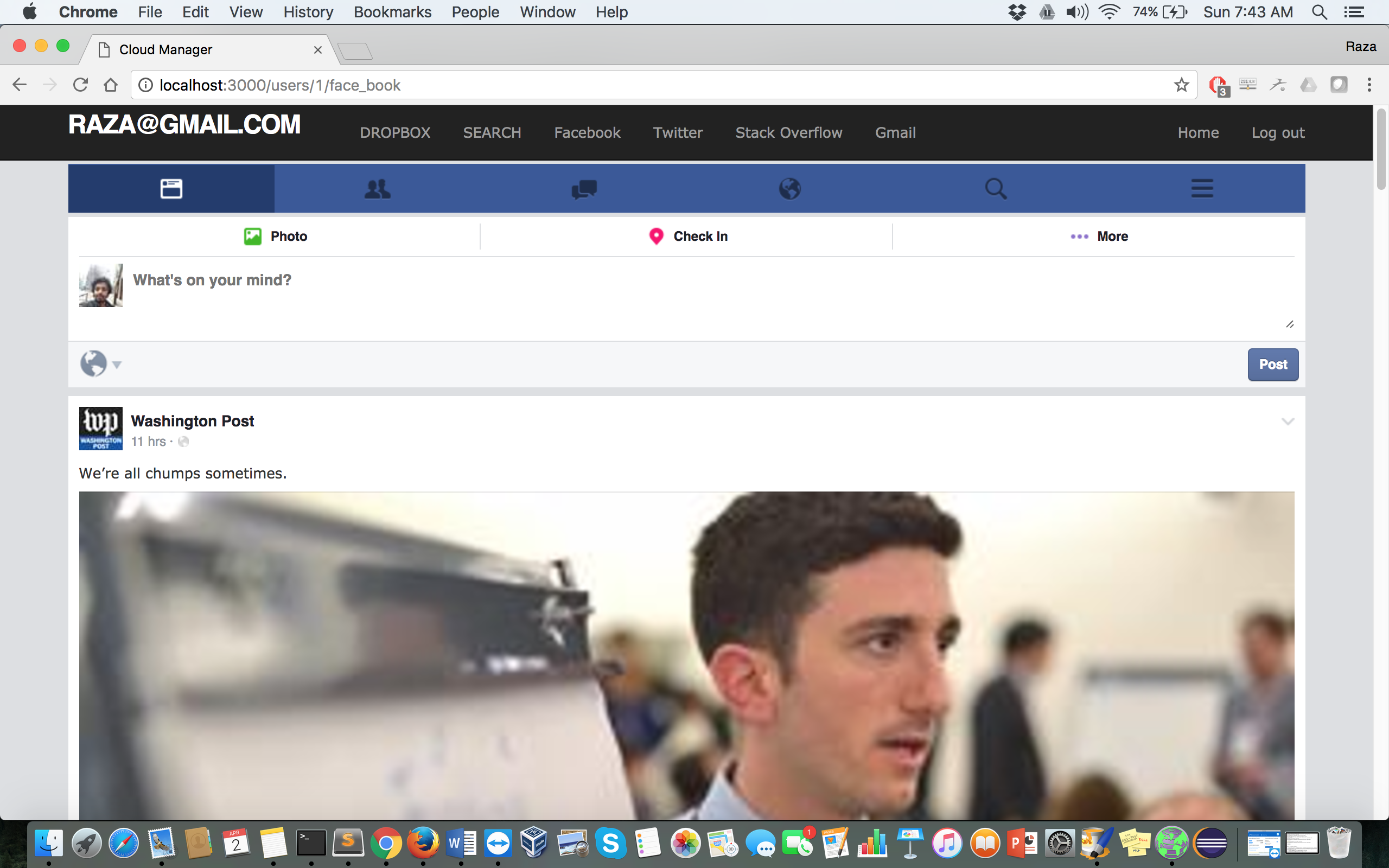Open Chrome three-dot menu

(1369, 85)
